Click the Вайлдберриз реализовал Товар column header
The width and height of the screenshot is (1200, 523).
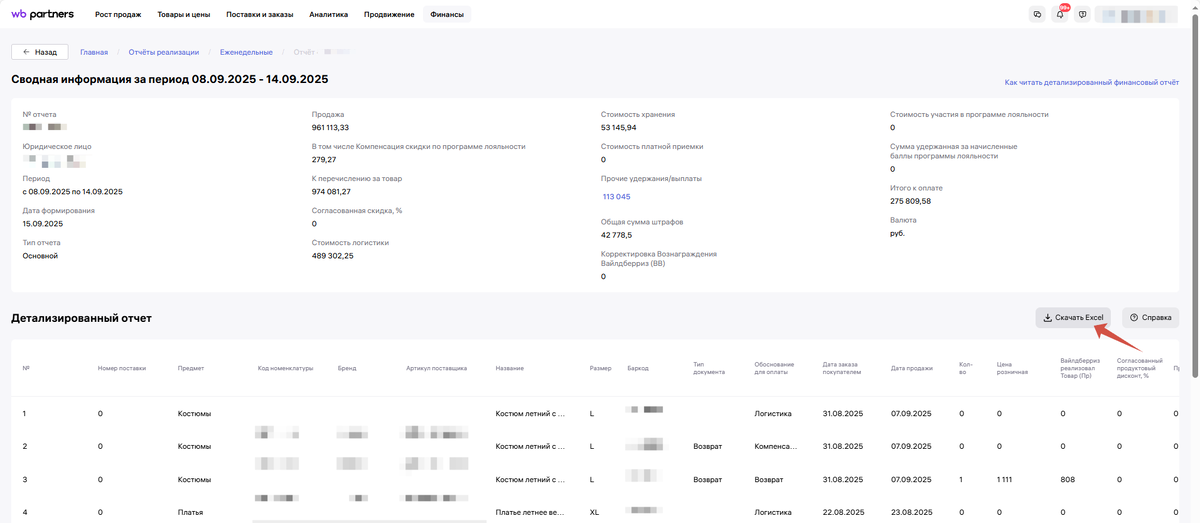coord(1082,369)
